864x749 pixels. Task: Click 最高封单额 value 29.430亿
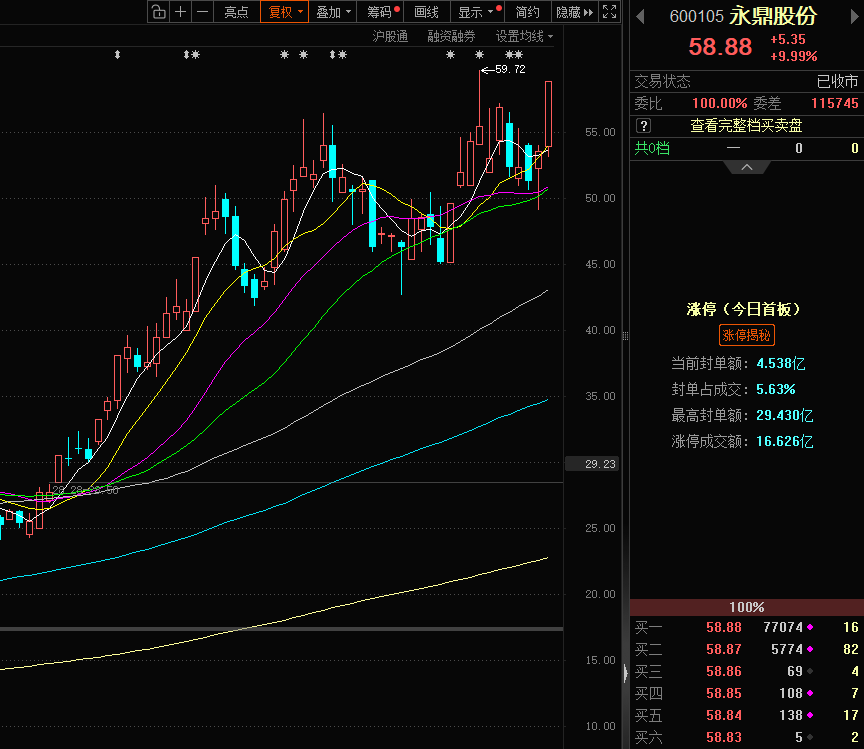[784, 415]
